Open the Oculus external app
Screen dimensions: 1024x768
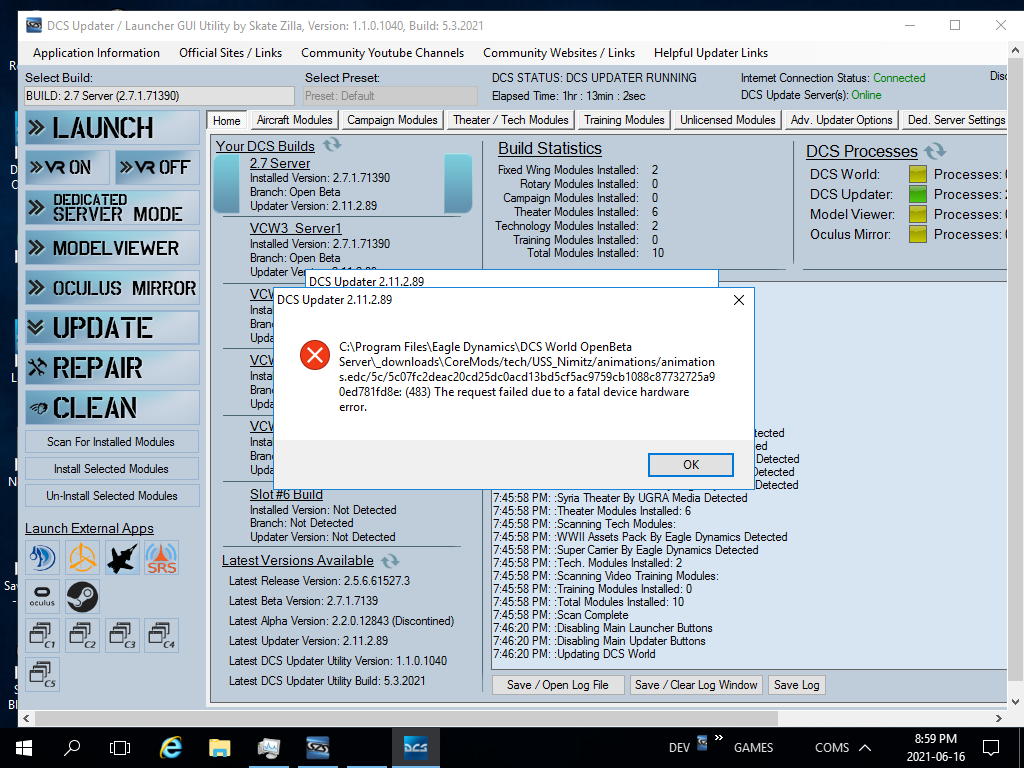[x=42, y=597]
